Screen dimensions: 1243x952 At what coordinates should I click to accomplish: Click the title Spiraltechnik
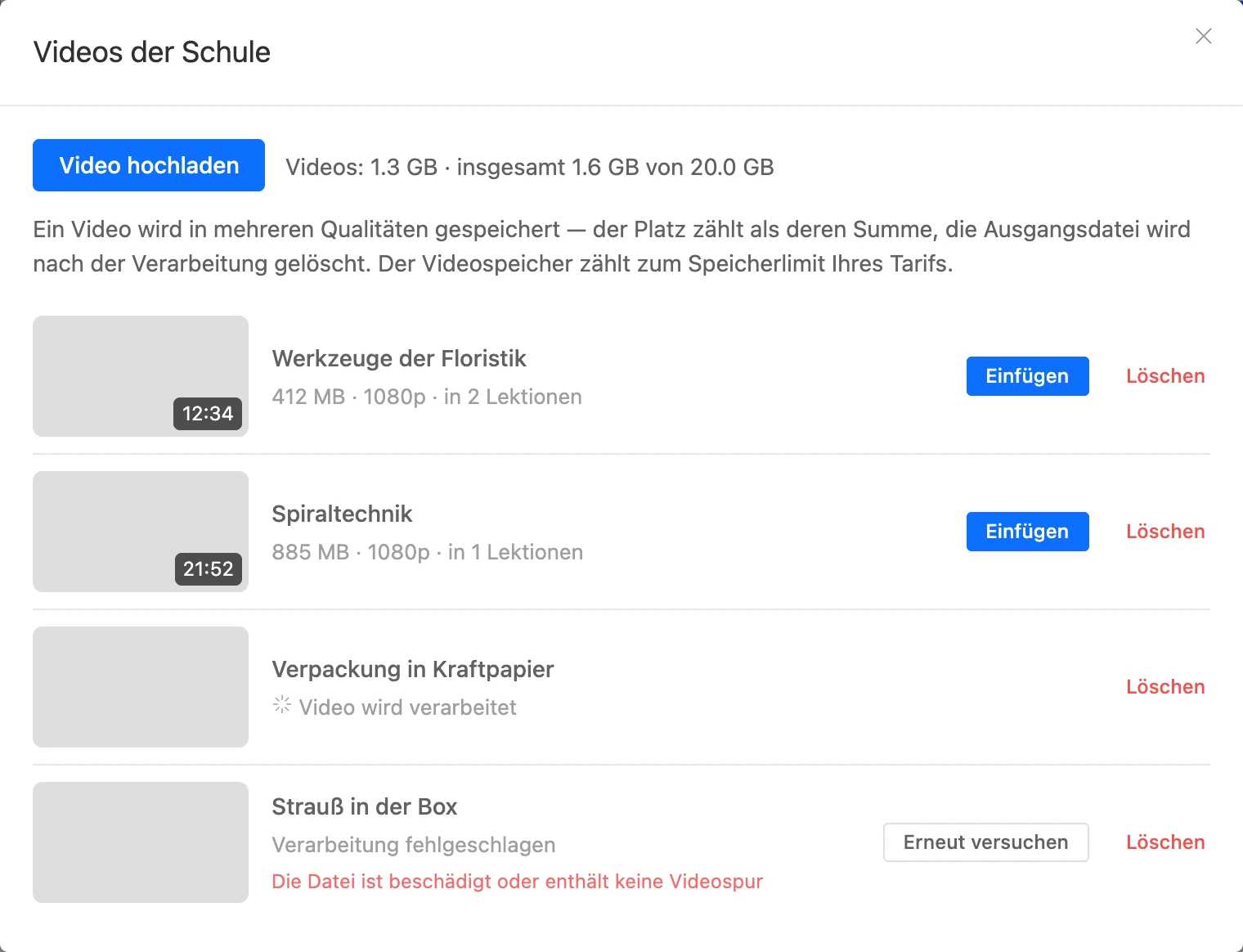[x=342, y=514]
